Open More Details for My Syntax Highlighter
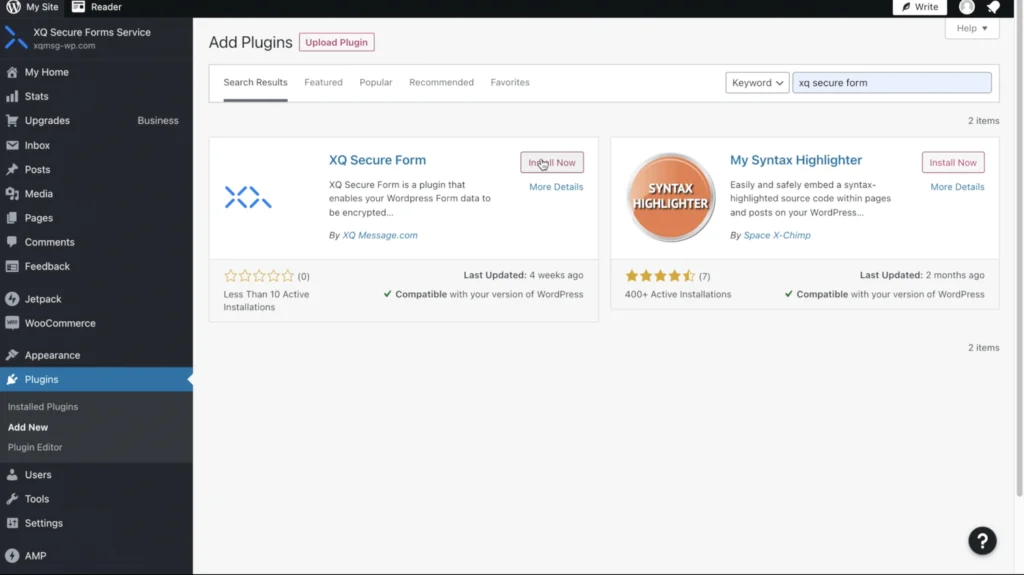The width and height of the screenshot is (1024, 575). (x=957, y=187)
